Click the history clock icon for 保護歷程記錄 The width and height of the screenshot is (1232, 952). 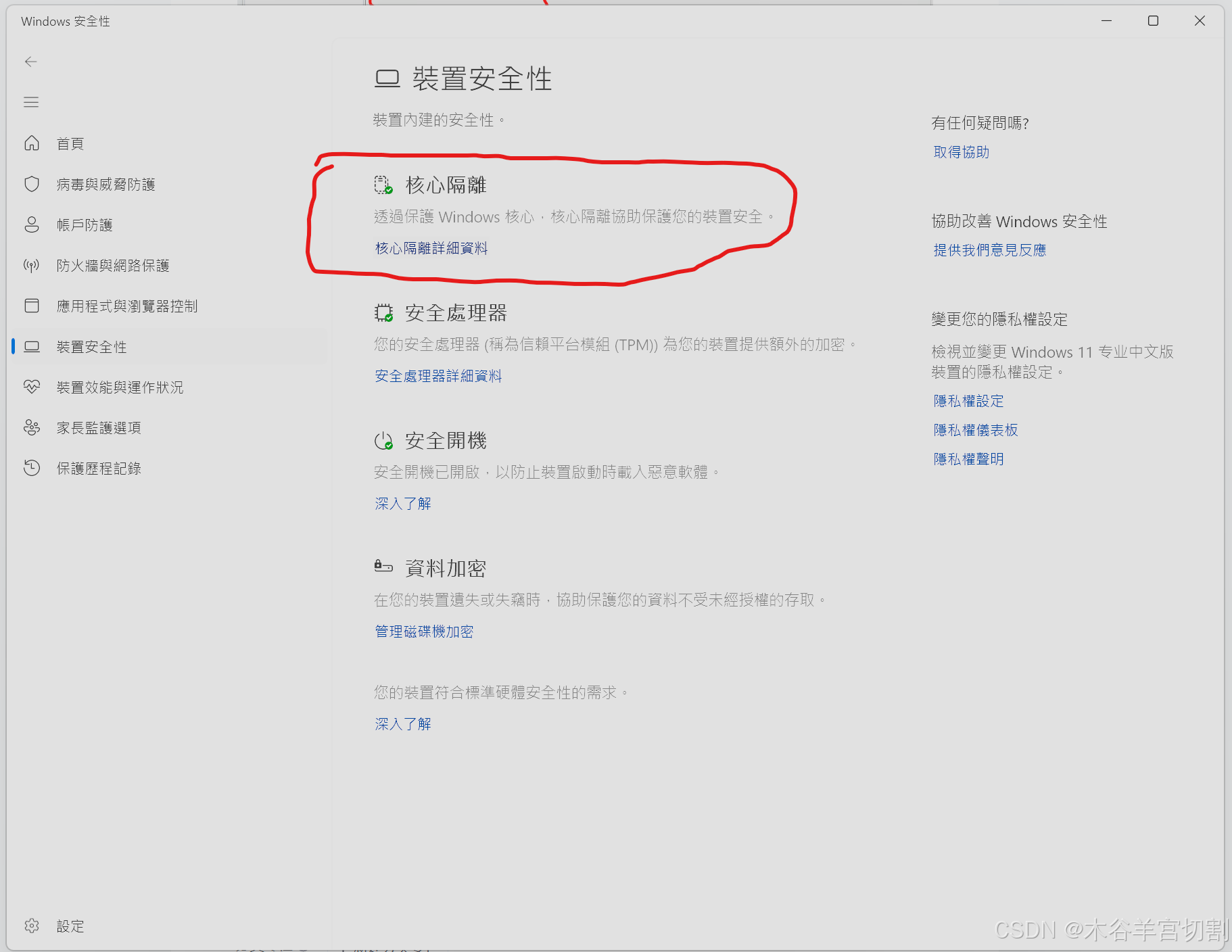(32, 468)
